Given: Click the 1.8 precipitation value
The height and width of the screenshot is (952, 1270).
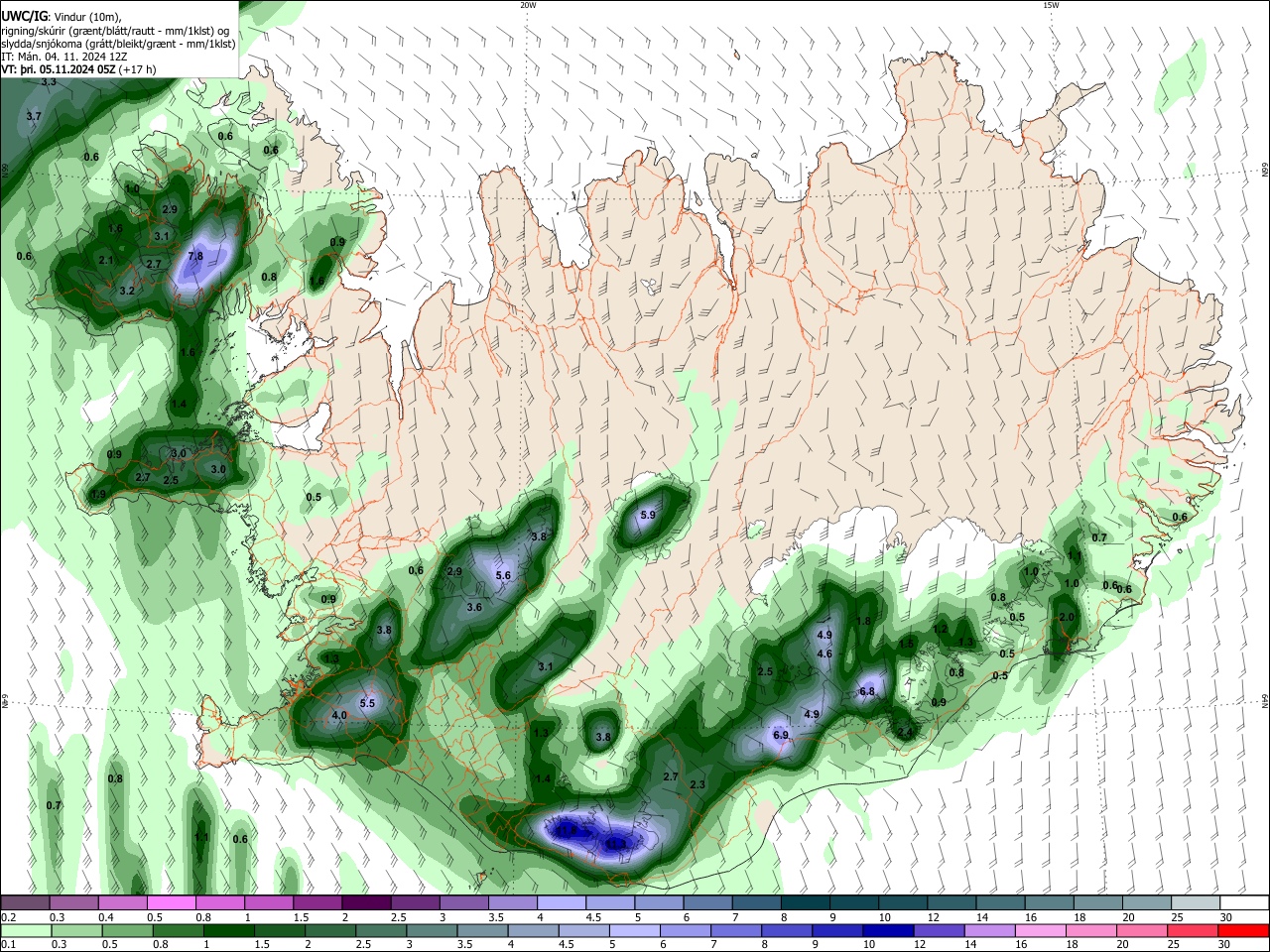Looking at the screenshot, I should pos(863,621).
